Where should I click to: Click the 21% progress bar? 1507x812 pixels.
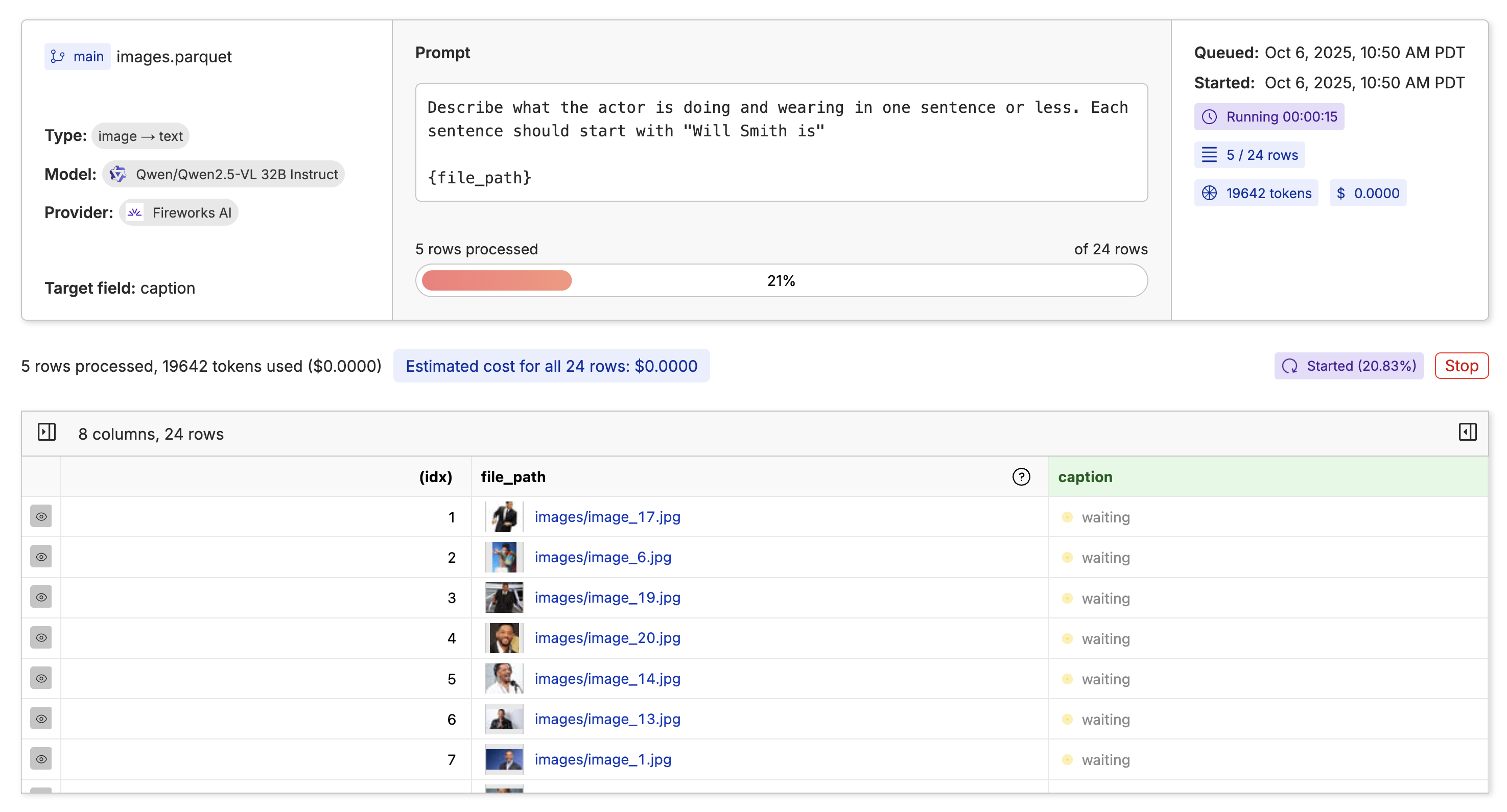(781, 281)
